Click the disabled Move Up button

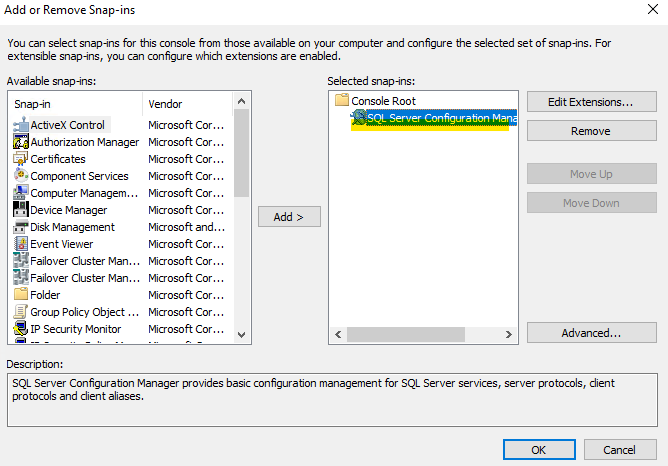591,174
